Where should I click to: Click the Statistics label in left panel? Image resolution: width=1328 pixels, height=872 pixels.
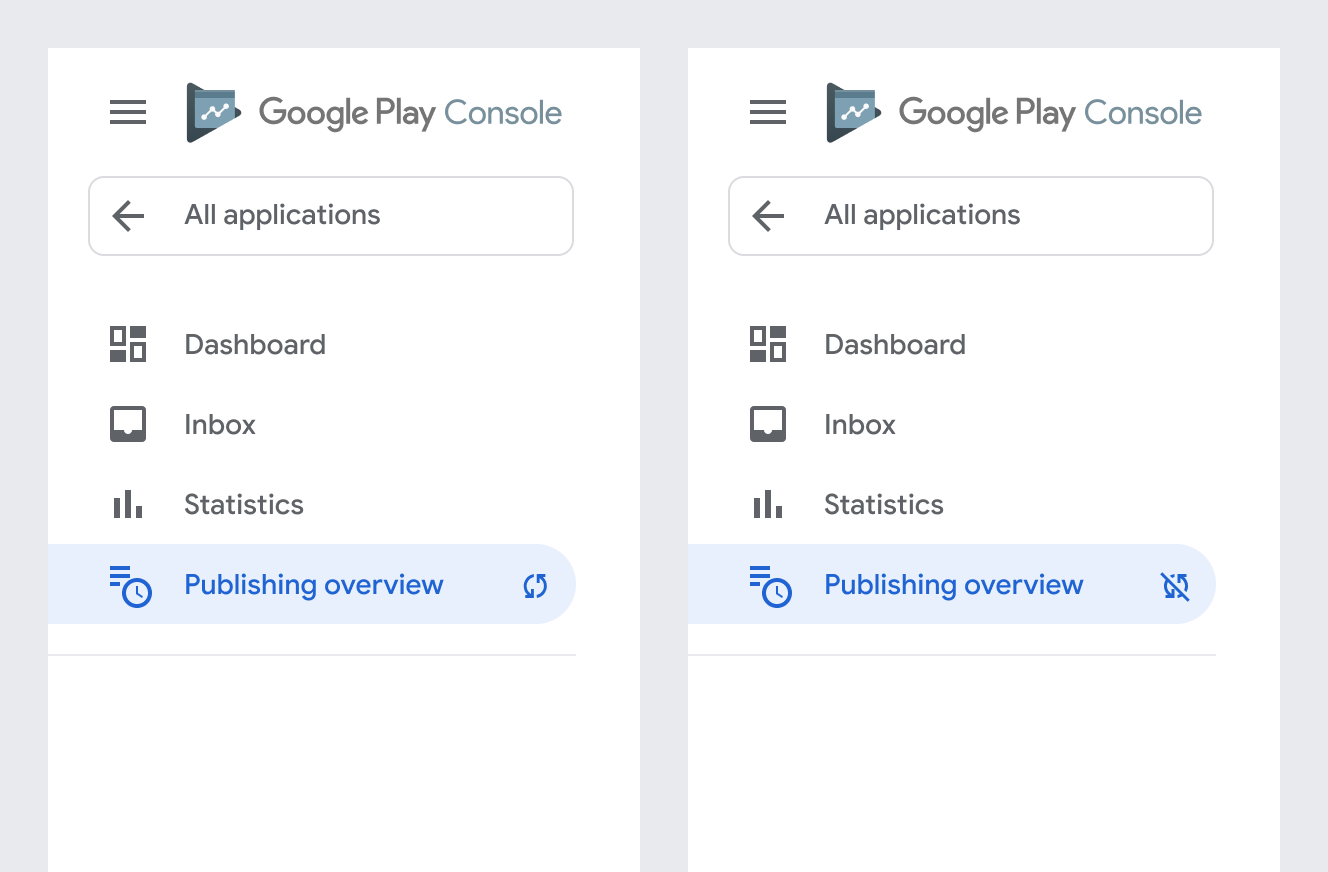244,505
